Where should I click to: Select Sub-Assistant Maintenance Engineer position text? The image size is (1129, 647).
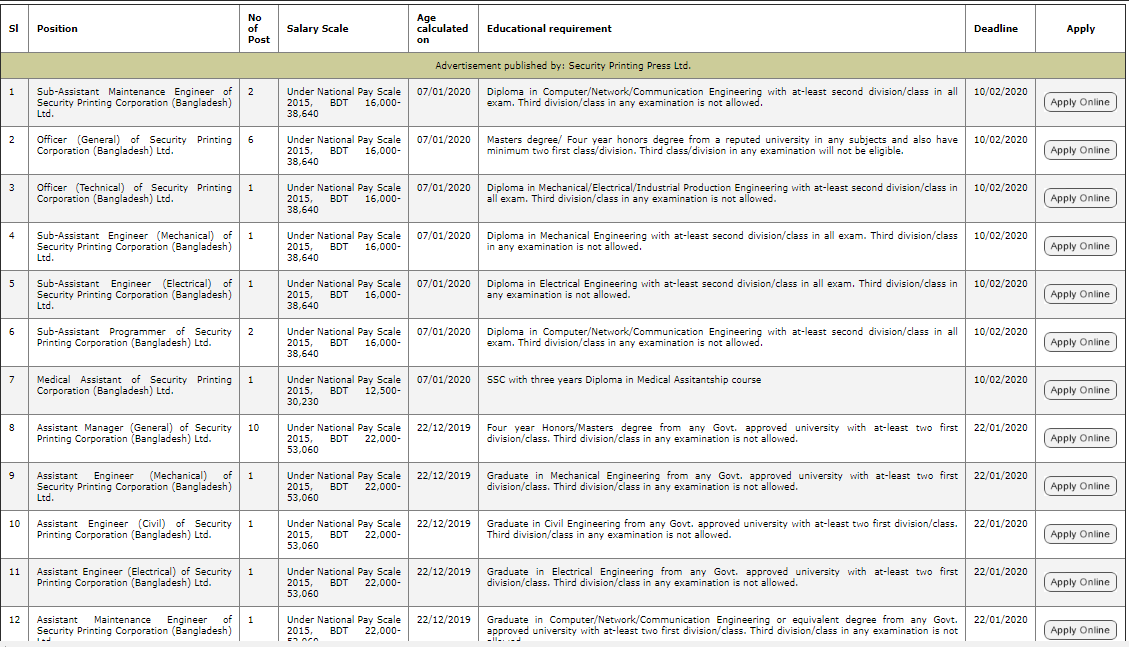(134, 103)
